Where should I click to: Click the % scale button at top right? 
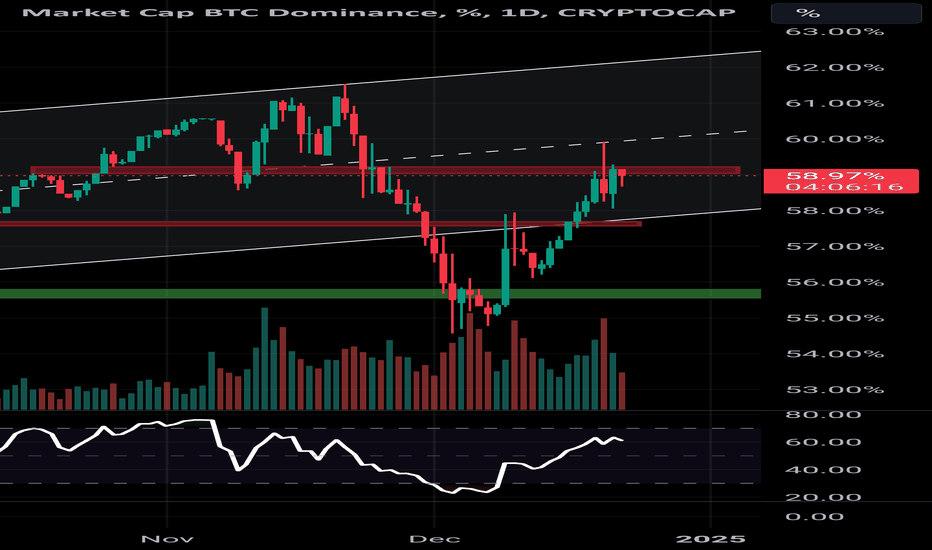tap(846, 13)
